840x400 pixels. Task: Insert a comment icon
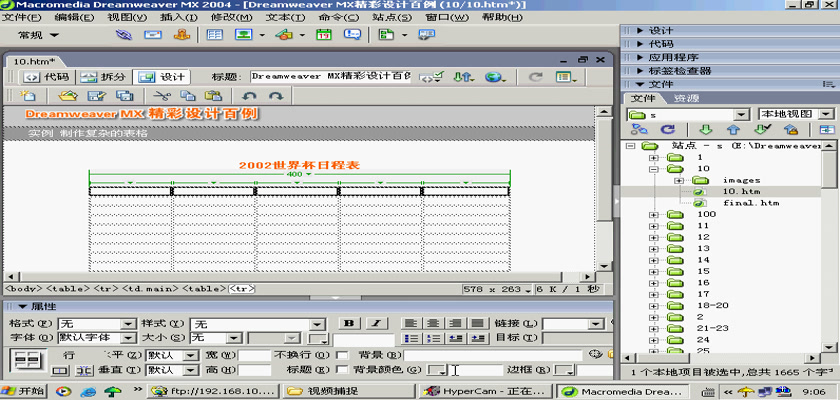pos(352,35)
